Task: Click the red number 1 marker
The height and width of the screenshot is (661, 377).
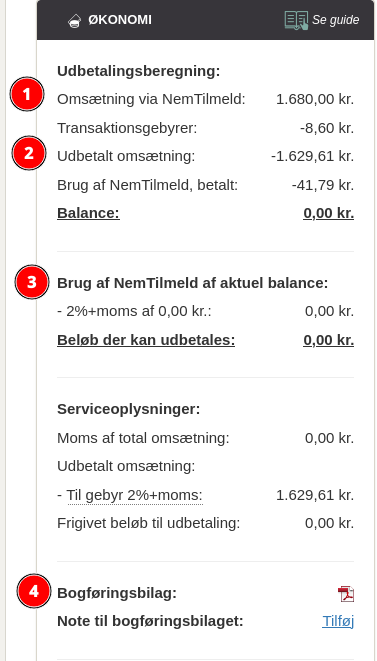Action: (x=27, y=94)
